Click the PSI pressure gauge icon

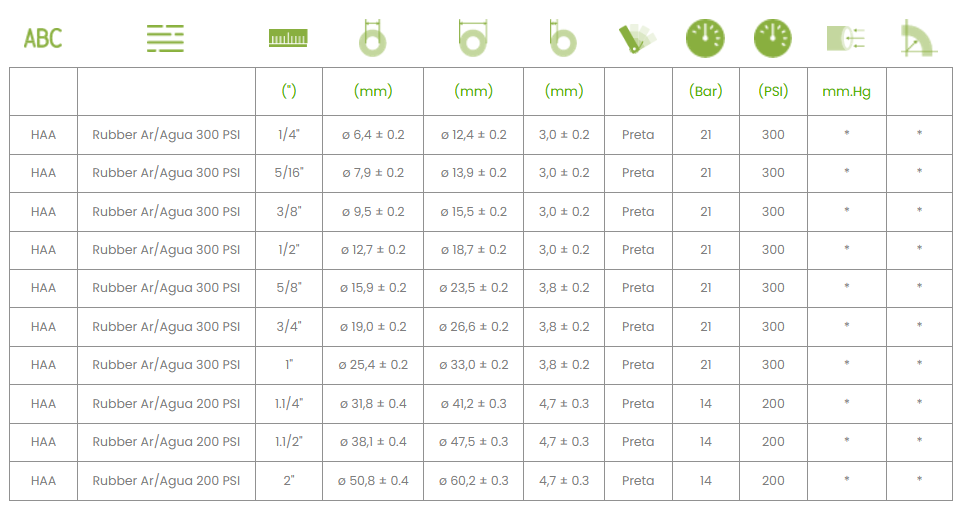(773, 38)
